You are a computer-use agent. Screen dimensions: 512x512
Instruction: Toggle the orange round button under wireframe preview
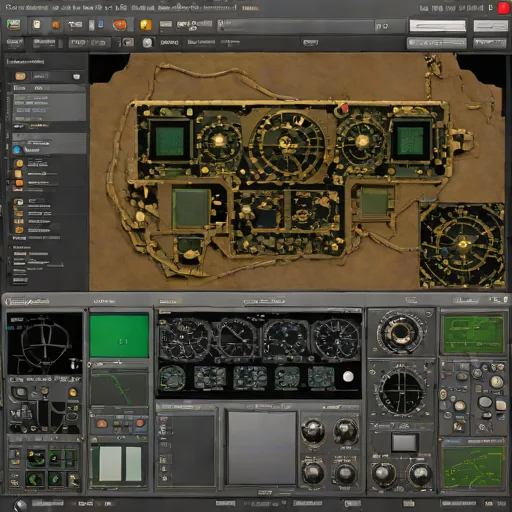[x=73, y=392]
